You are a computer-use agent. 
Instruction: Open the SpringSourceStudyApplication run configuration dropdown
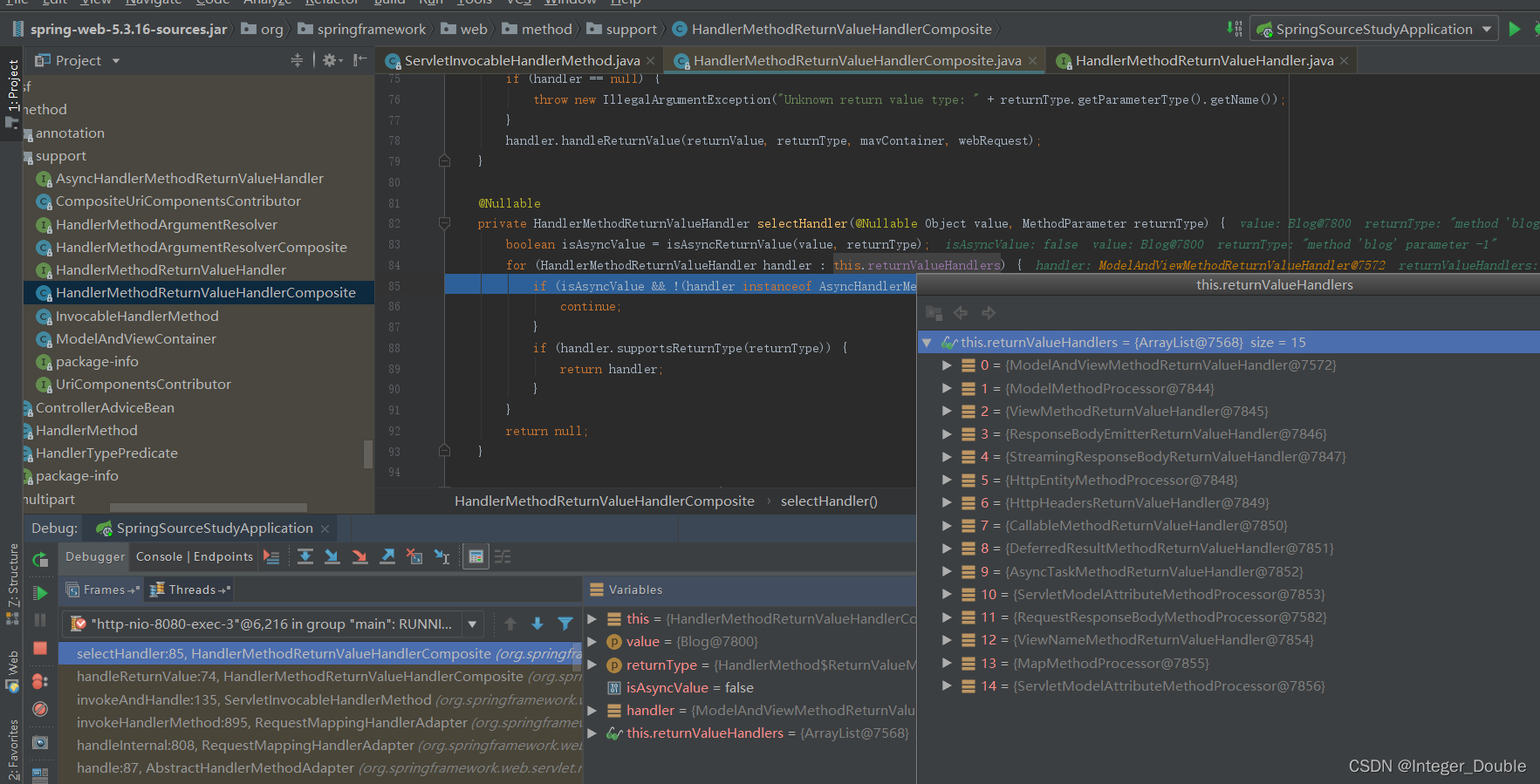click(x=1374, y=29)
